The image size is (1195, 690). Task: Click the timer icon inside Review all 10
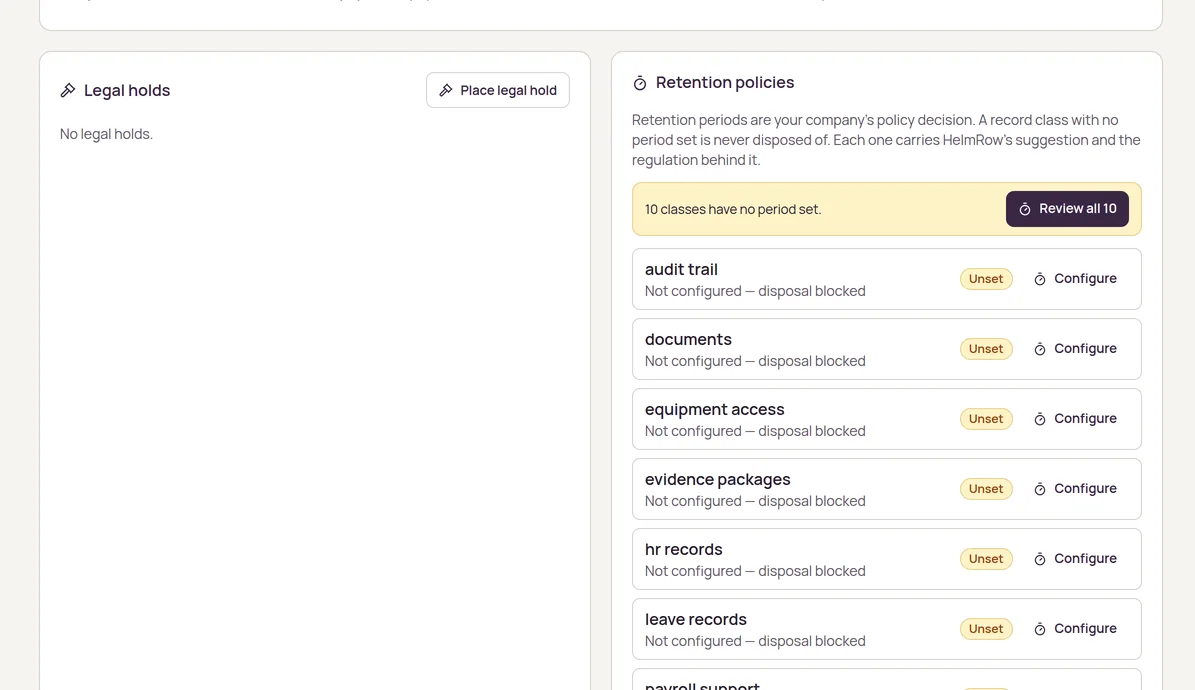1025,209
